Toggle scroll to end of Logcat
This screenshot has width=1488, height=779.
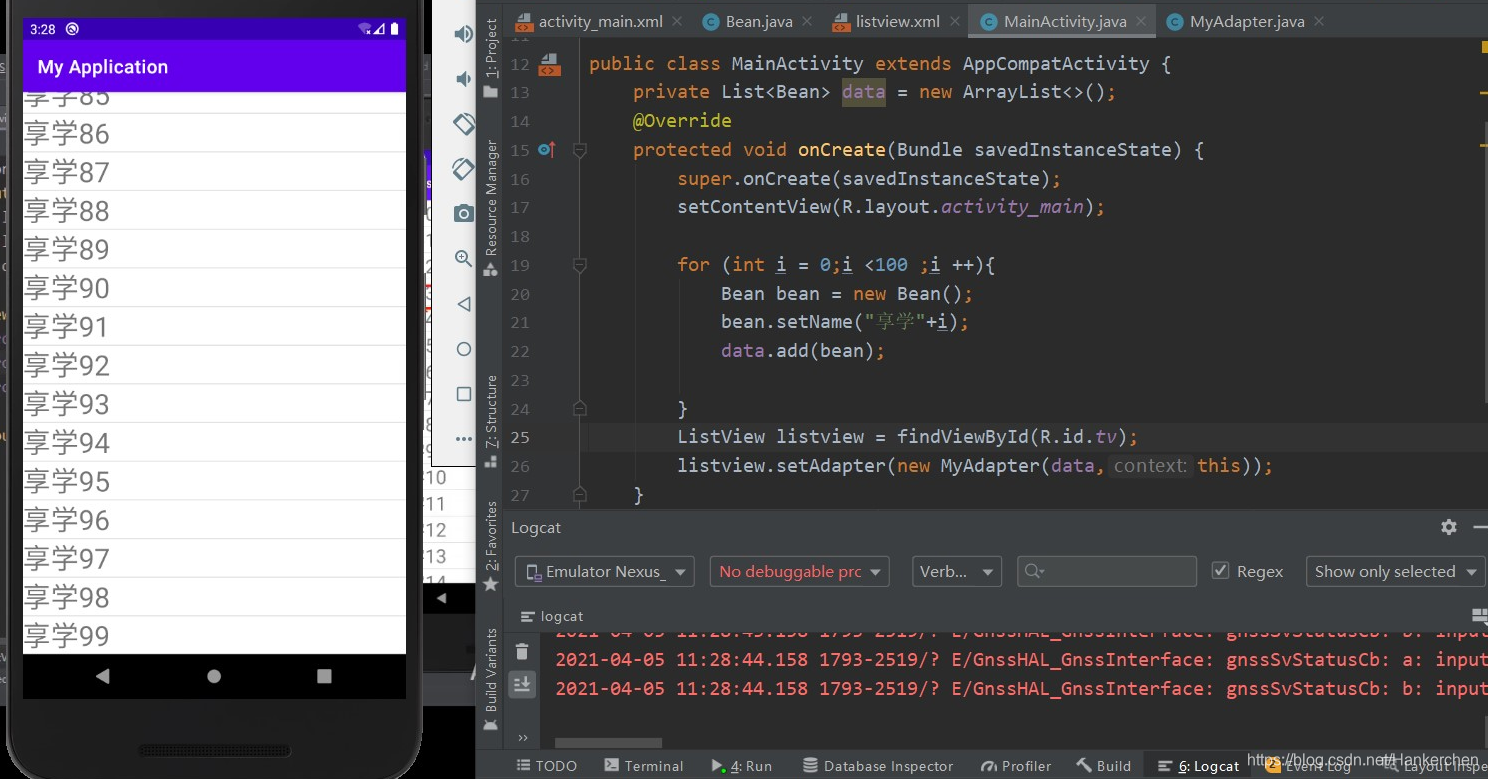pos(522,684)
